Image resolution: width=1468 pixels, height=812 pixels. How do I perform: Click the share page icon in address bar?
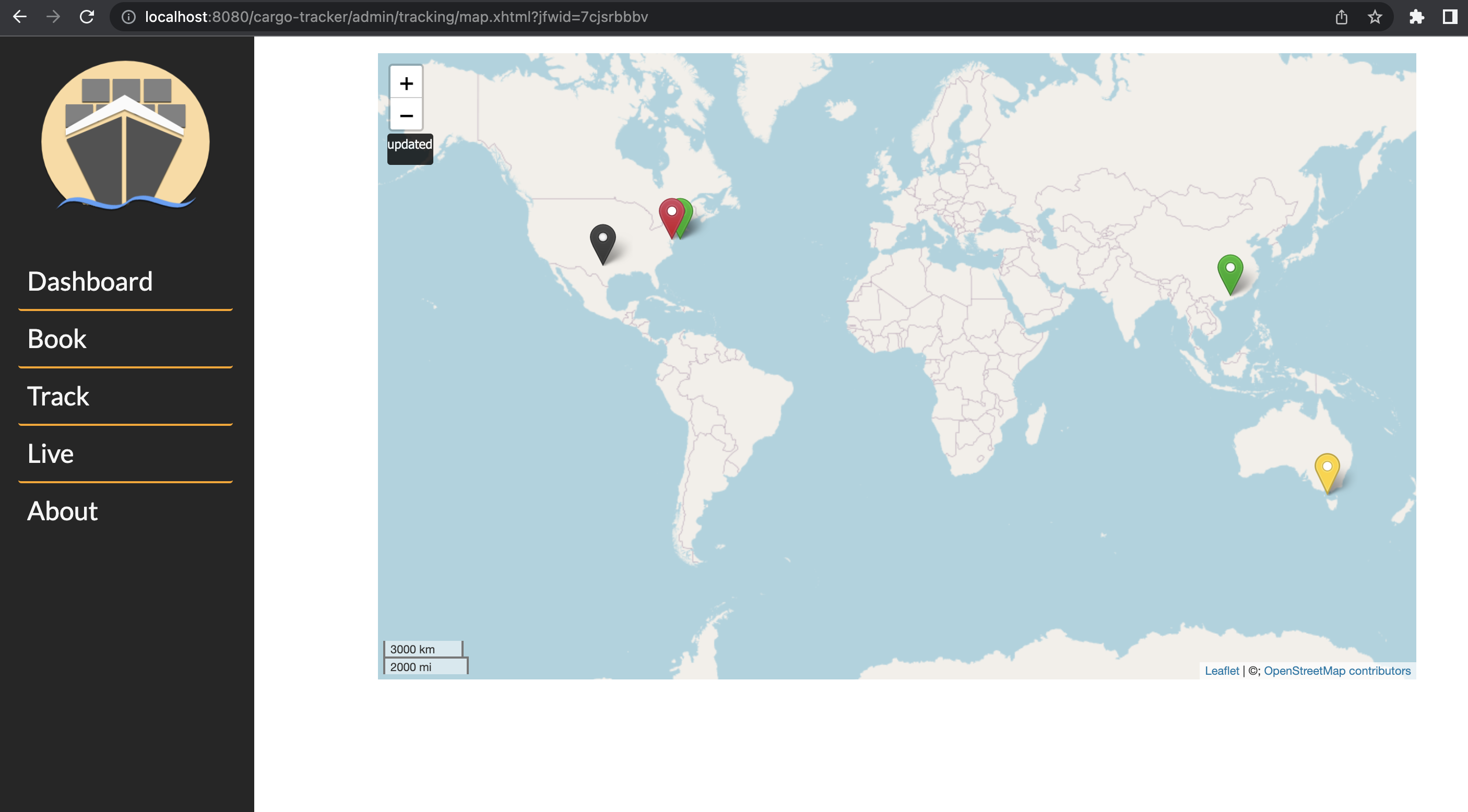pyautogui.click(x=1341, y=17)
